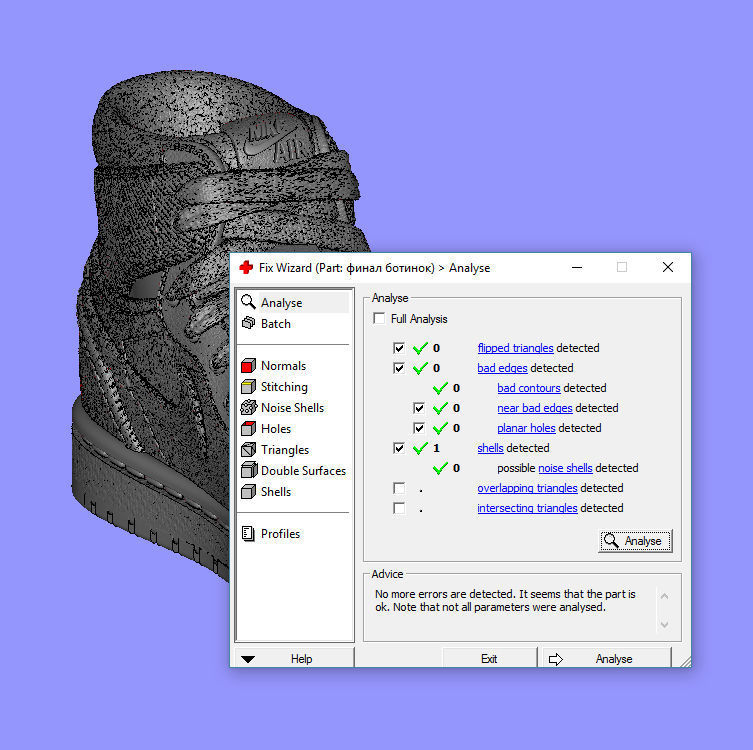Toggle the near bad edges checkbox

click(419, 408)
